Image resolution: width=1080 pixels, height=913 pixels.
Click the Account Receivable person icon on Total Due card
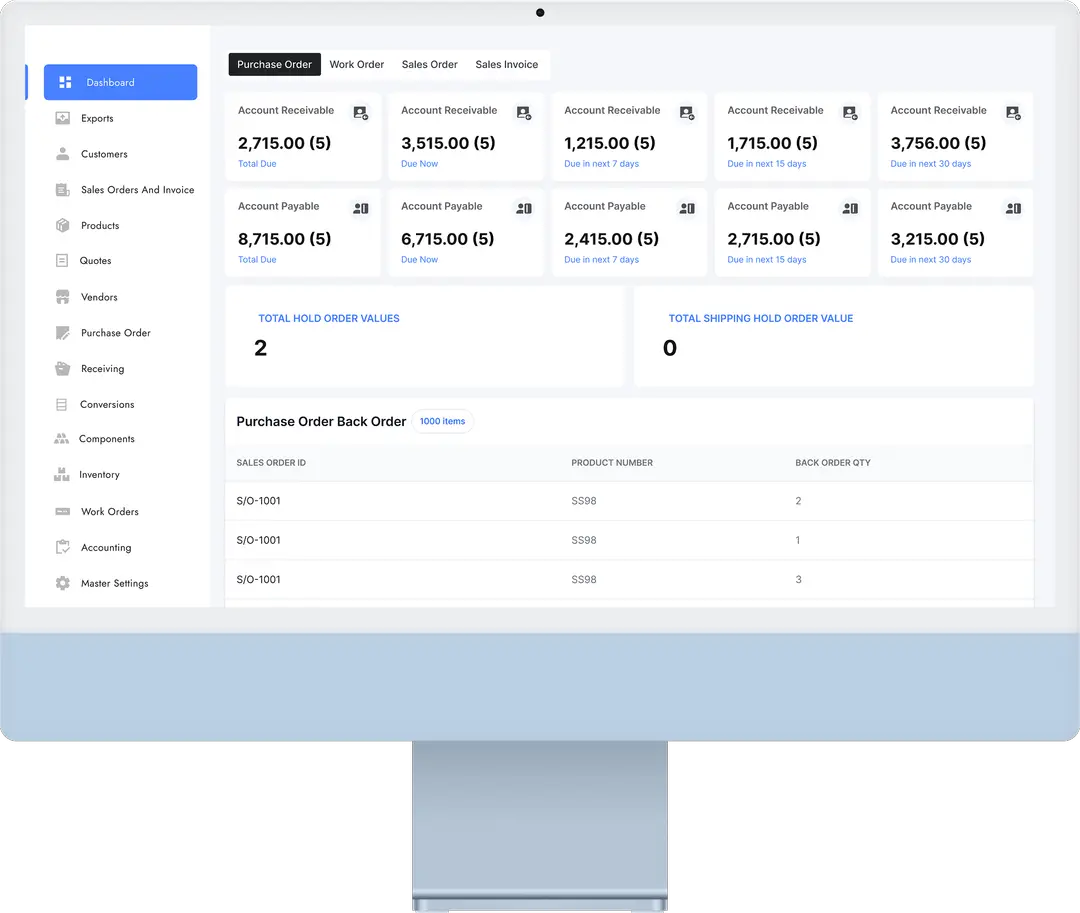(360, 113)
